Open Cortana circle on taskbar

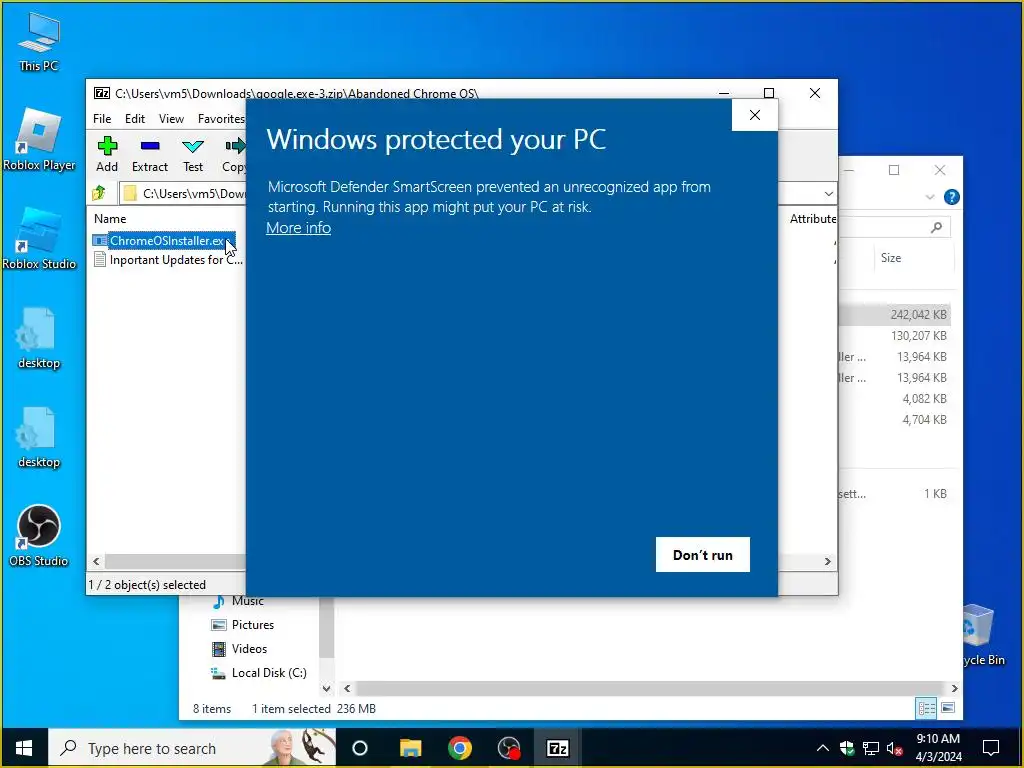coord(360,748)
